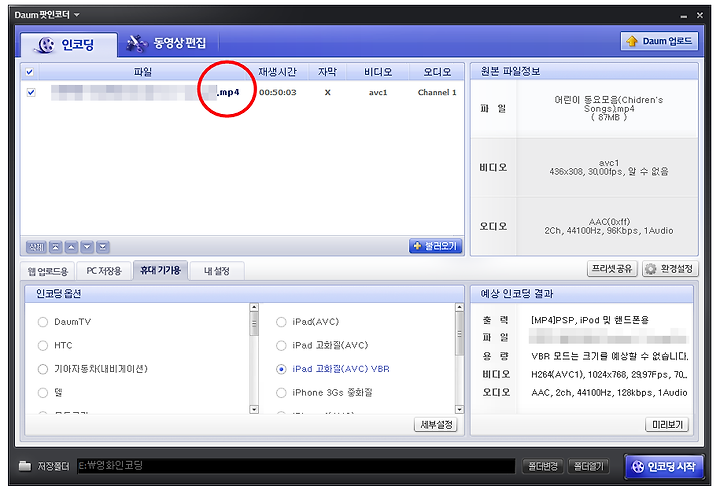Click preset list scrollbar up arrow
The image size is (720, 490).
coord(459,307)
